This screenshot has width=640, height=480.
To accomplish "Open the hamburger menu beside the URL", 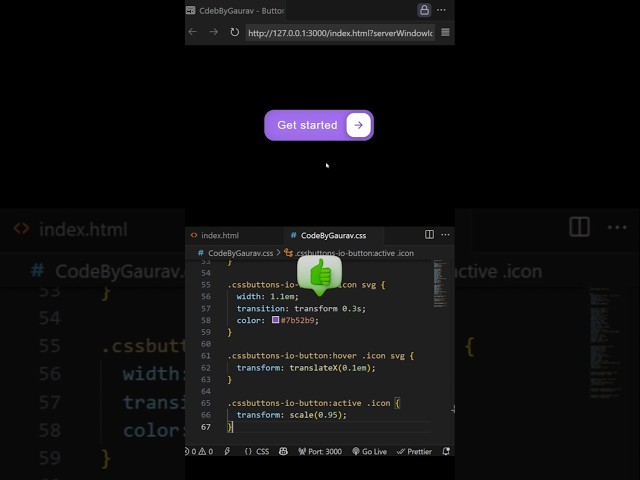I will click(445, 32).
